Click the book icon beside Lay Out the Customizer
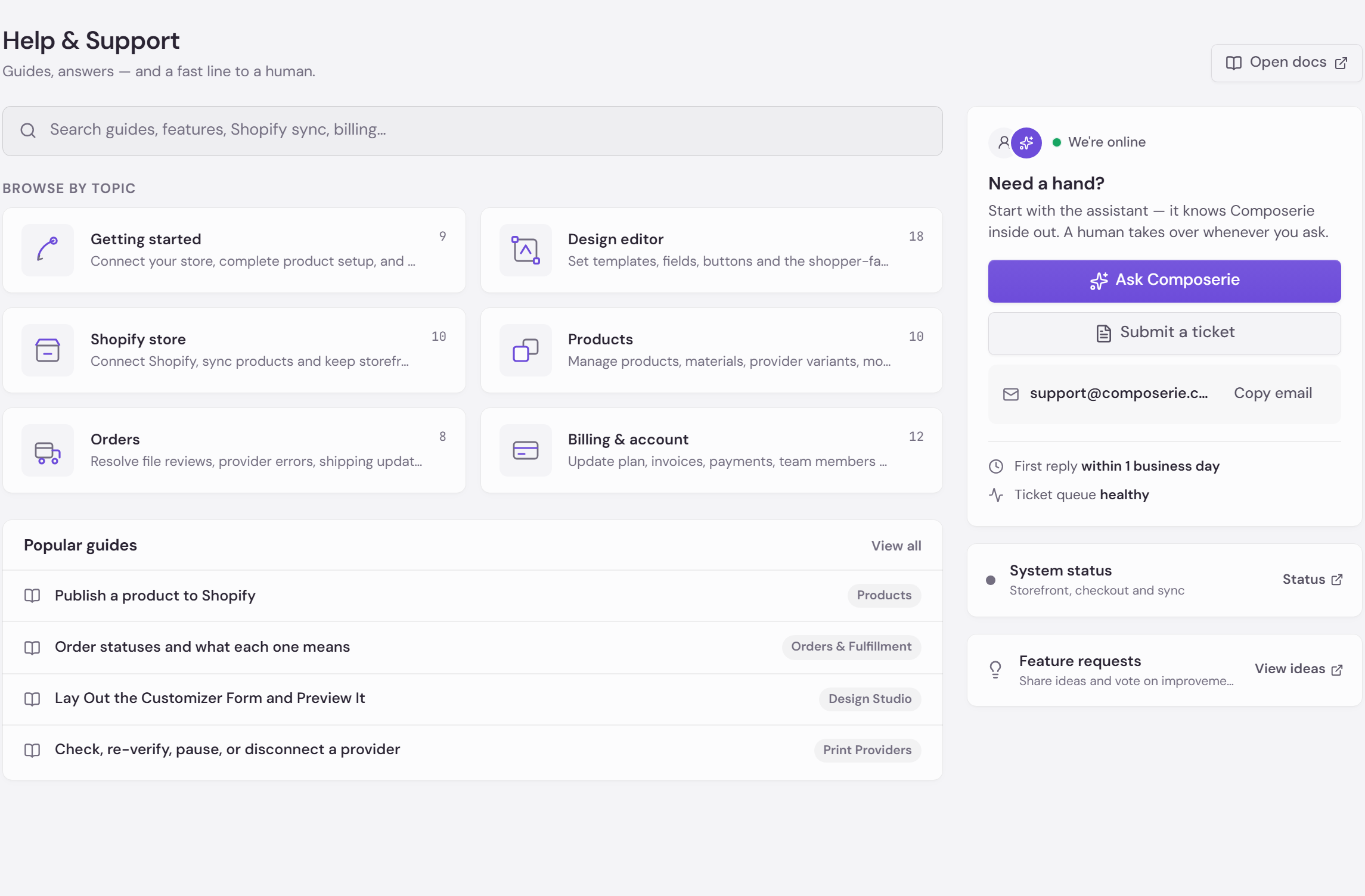 [x=32, y=699]
